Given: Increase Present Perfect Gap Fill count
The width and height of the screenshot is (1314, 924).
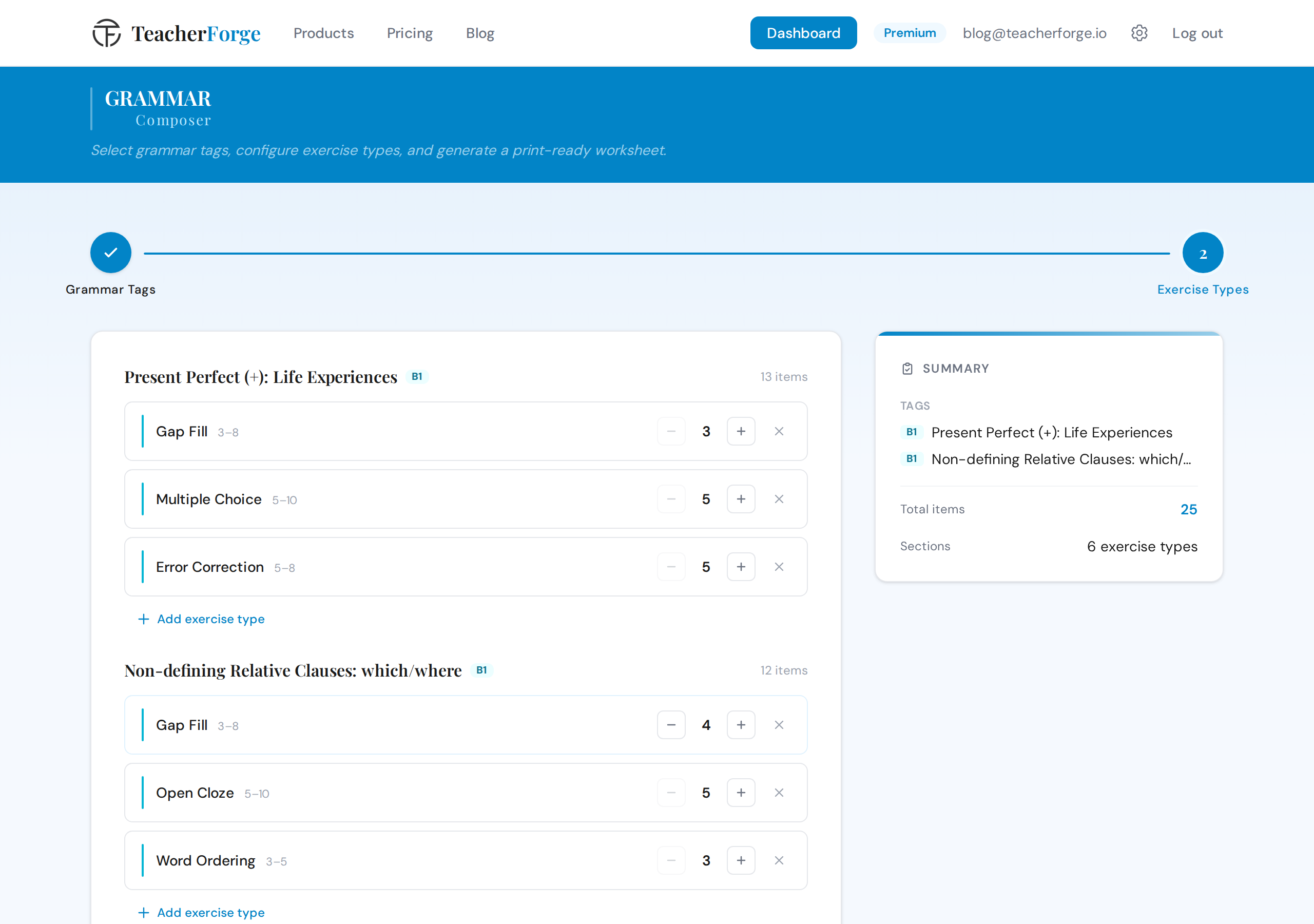Looking at the screenshot, I should (x=741, y=431).
